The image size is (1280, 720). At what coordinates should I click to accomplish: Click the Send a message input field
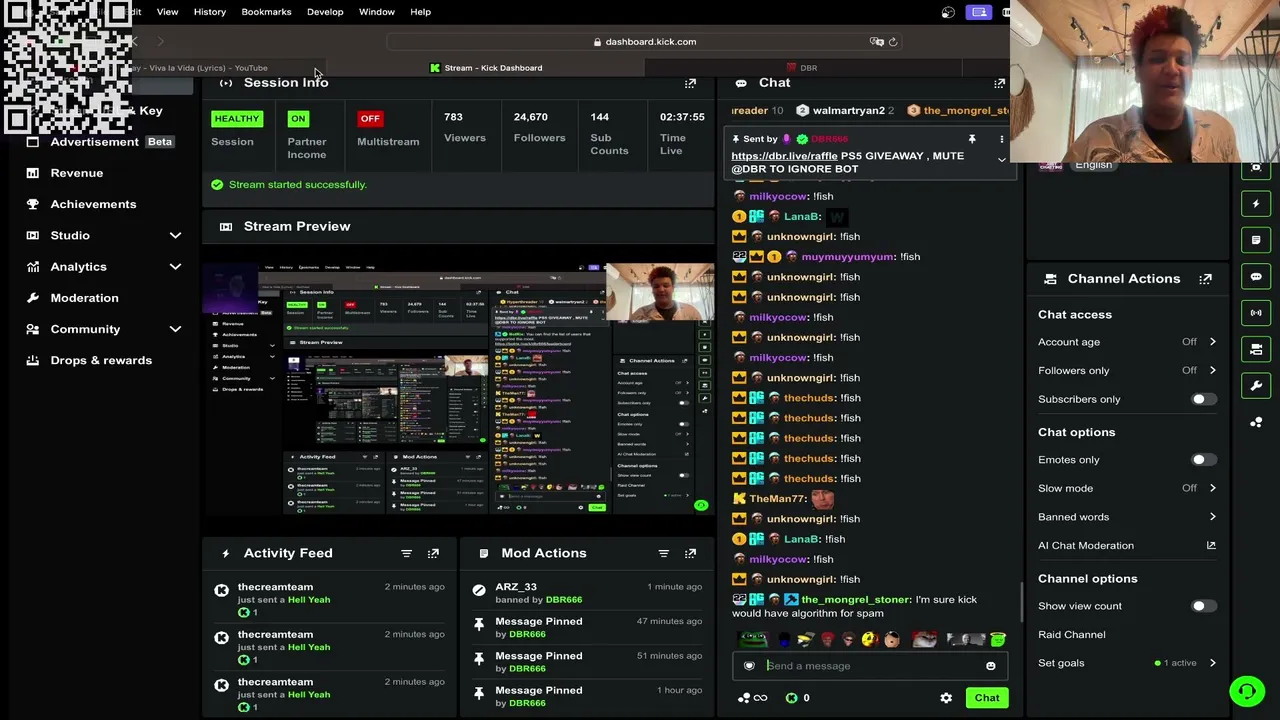(868, 666)
